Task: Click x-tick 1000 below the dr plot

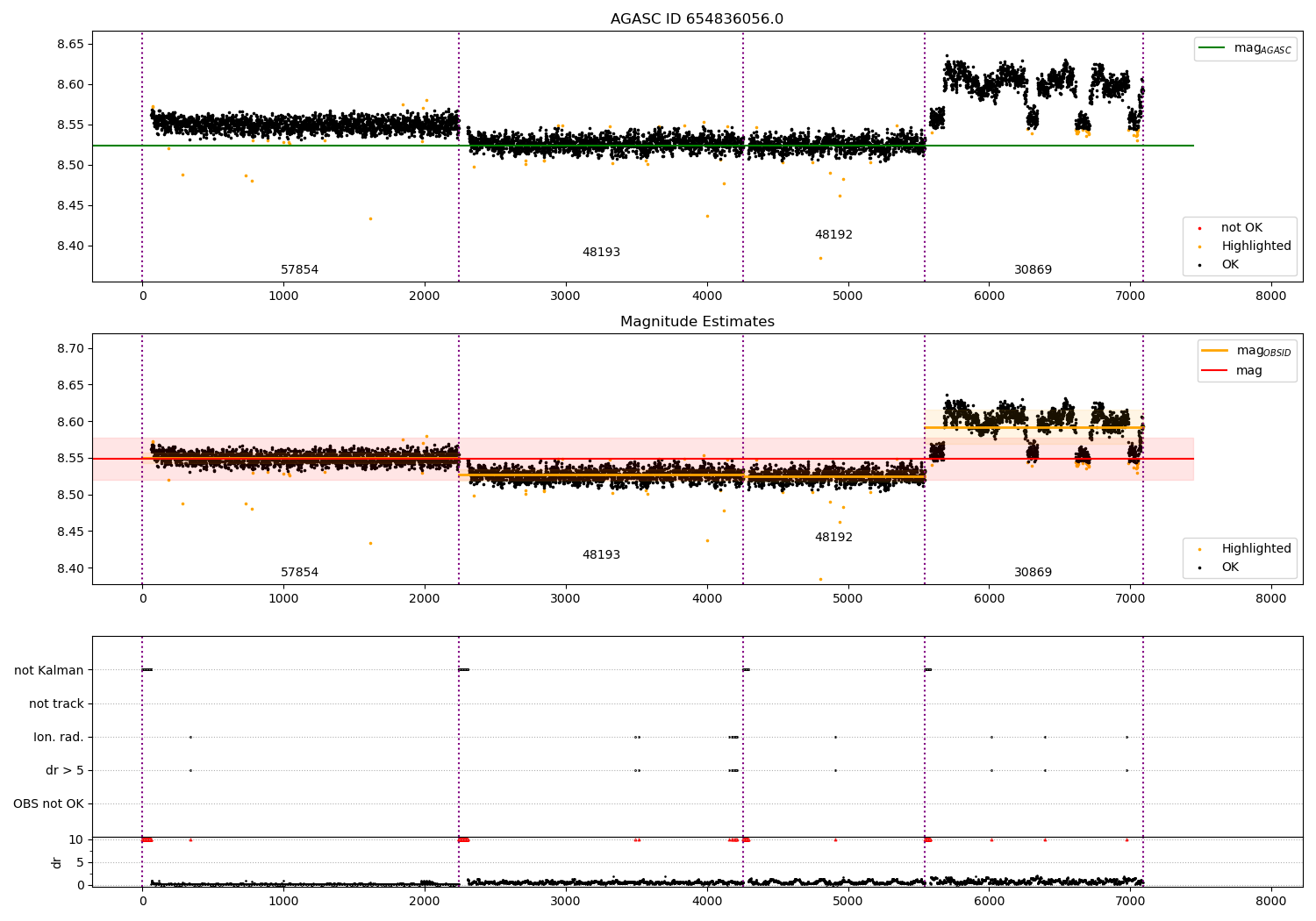Action: point(283,902)
